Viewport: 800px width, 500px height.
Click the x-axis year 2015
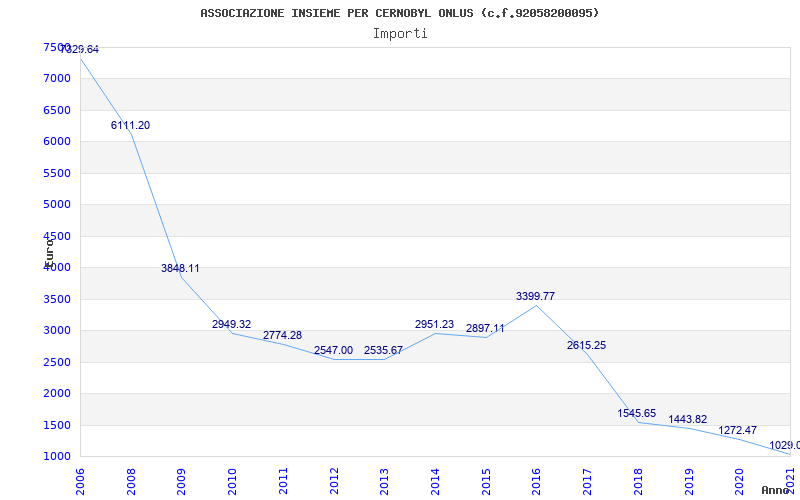[486, 481]
